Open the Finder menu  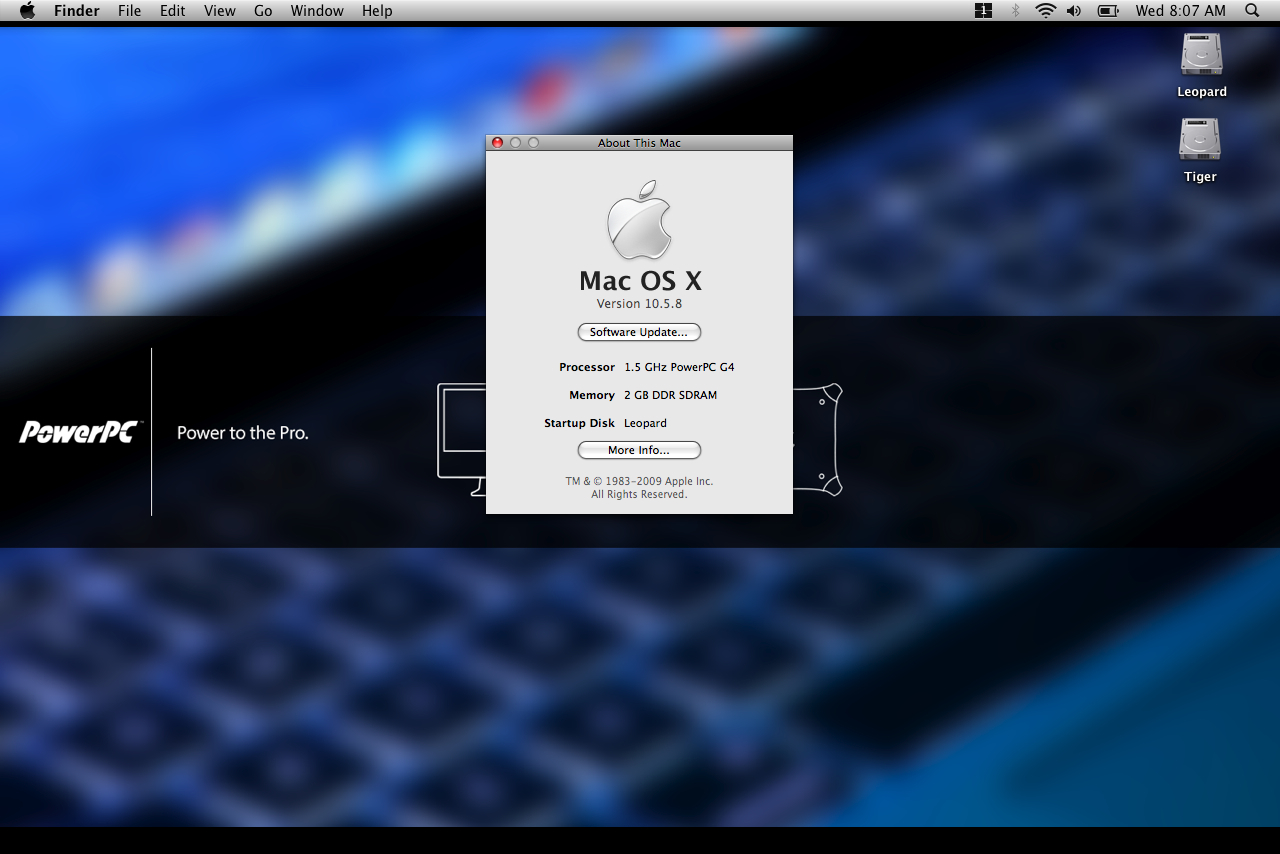77,11
